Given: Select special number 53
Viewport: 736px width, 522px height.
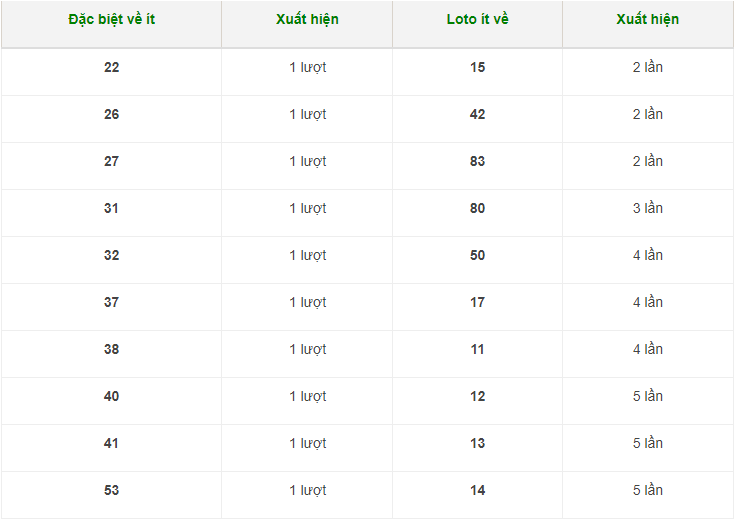Looking at the screenshot, I should [x=111, y=490].
